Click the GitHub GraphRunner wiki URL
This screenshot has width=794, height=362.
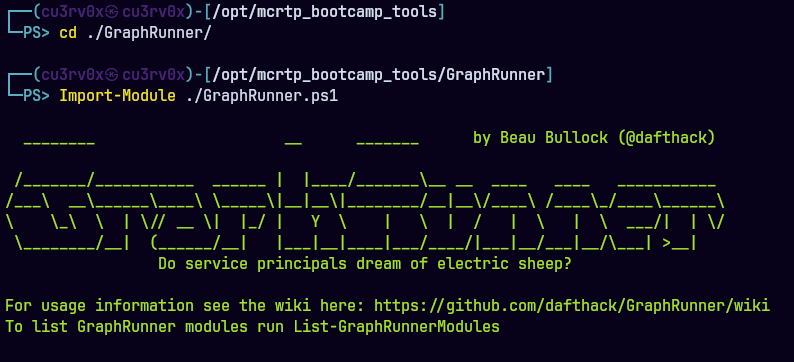tap(572, 306)
